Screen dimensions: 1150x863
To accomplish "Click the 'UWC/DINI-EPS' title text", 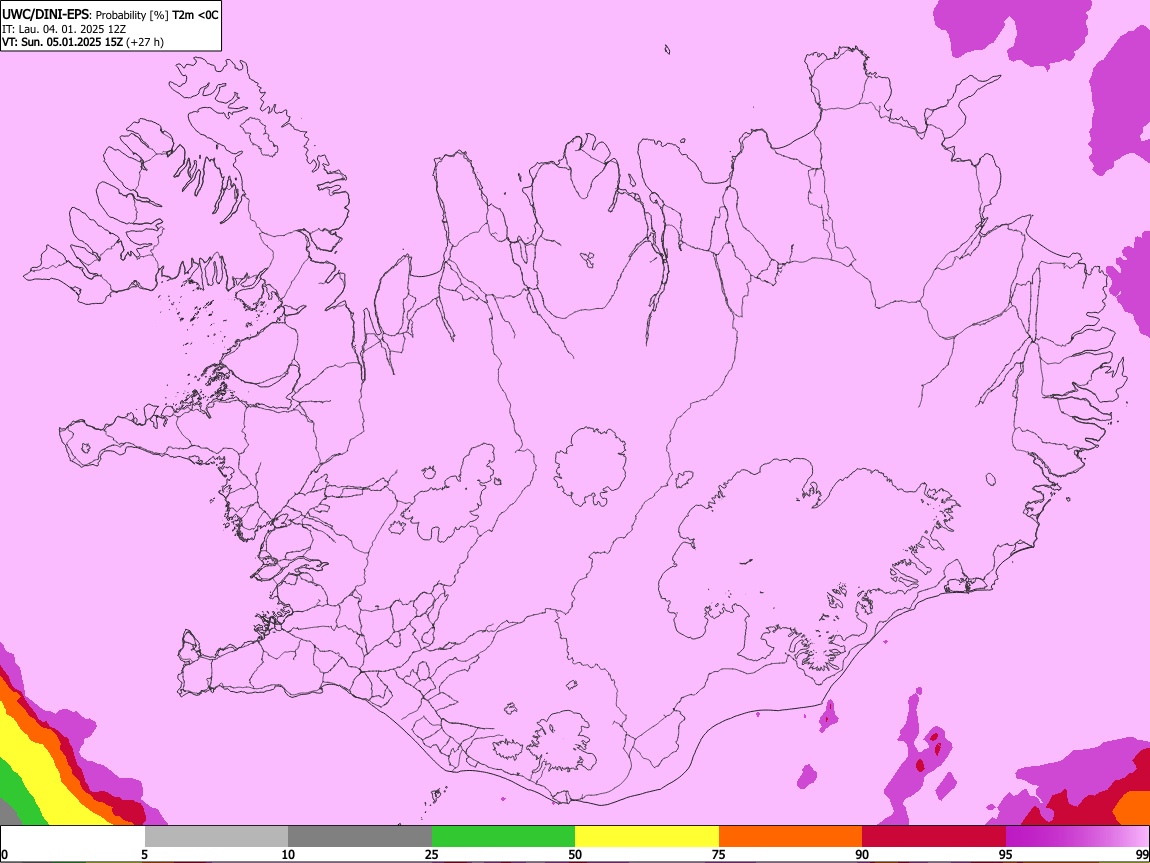I will click(43, 15).
